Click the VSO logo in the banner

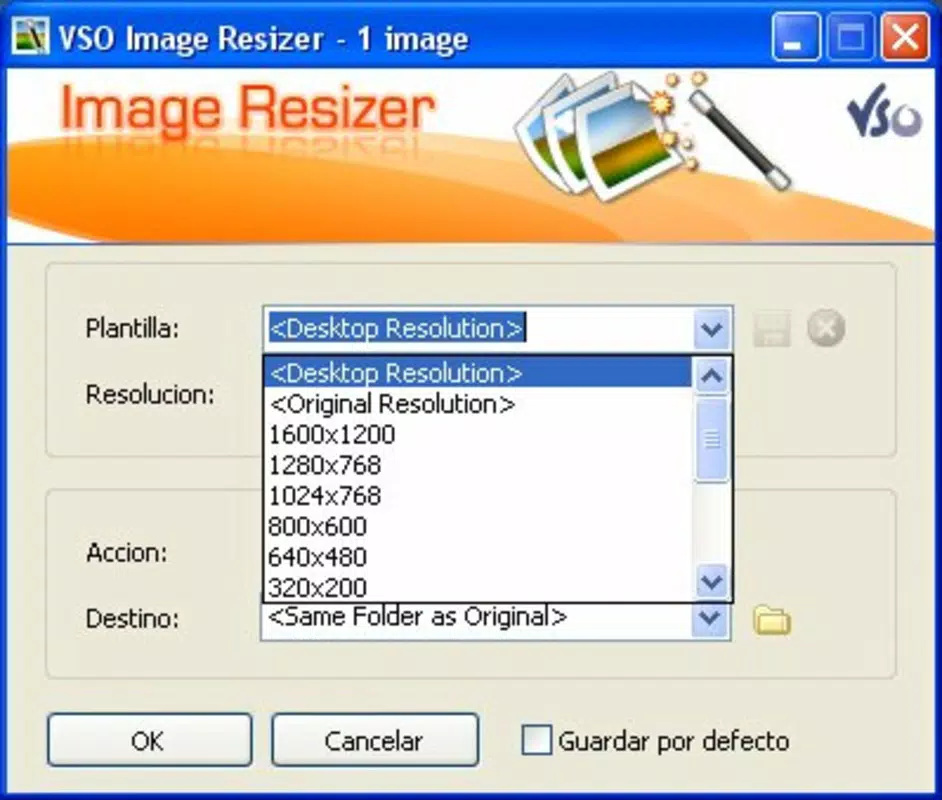pyautogui.click(x=884, y=113)
